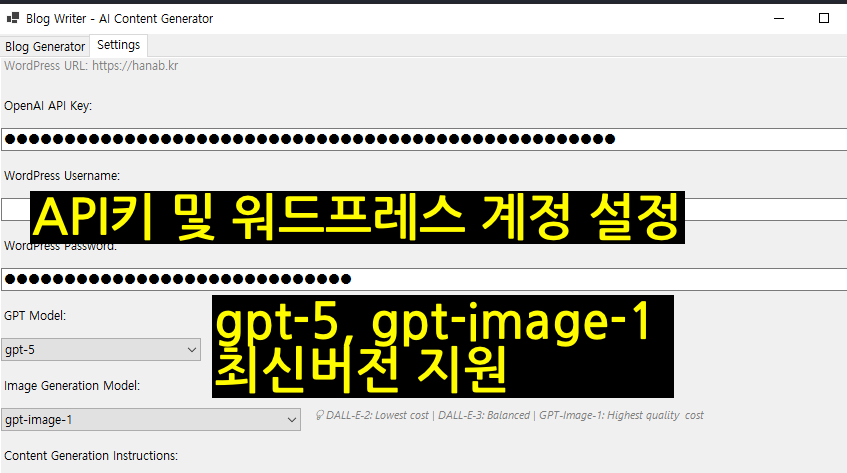Select the Settings tab
The image size is (847, 473).
(x=118, y=45)
